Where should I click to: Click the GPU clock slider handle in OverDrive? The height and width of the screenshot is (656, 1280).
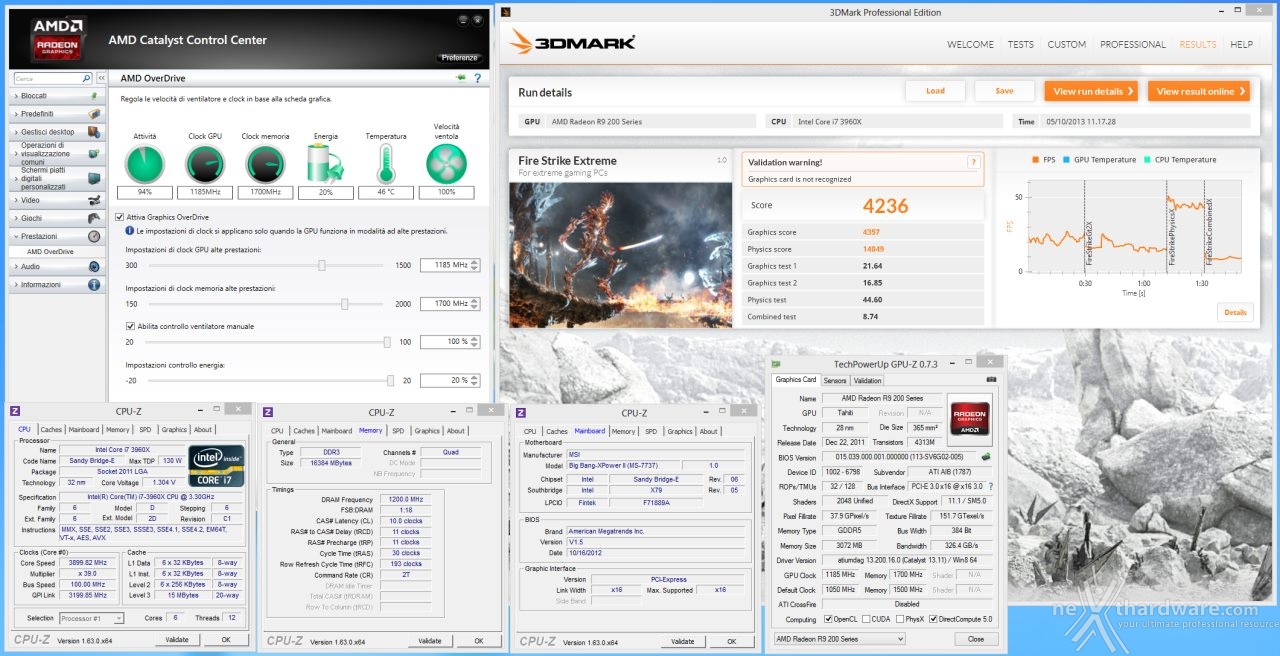coord(322,265)
